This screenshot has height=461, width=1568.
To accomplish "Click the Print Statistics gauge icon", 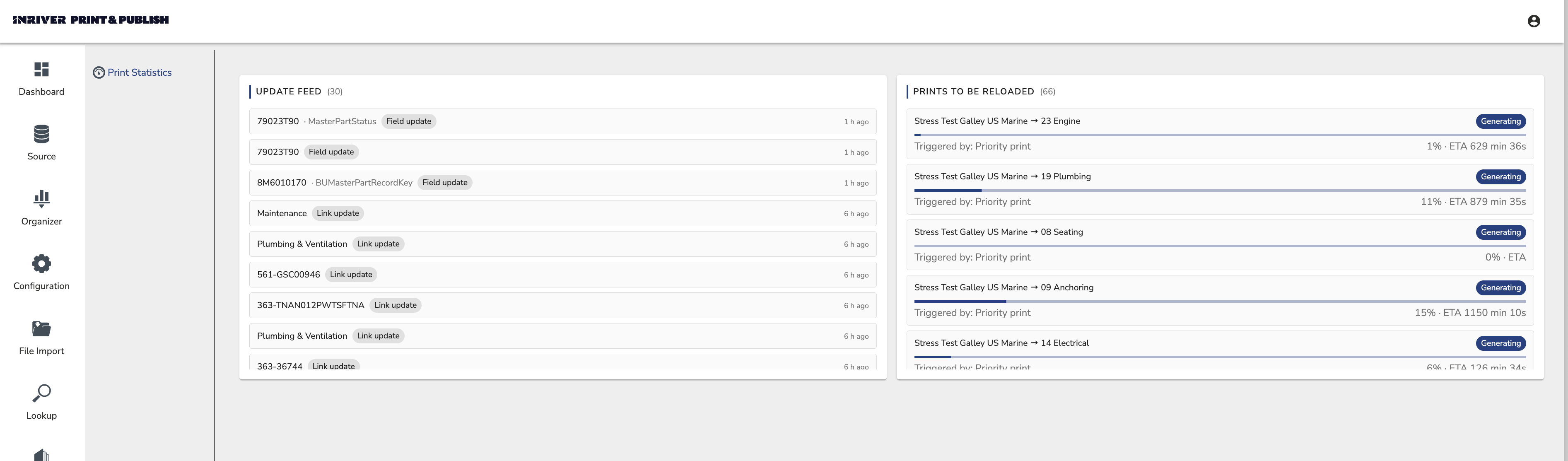I will coord(99,72).
